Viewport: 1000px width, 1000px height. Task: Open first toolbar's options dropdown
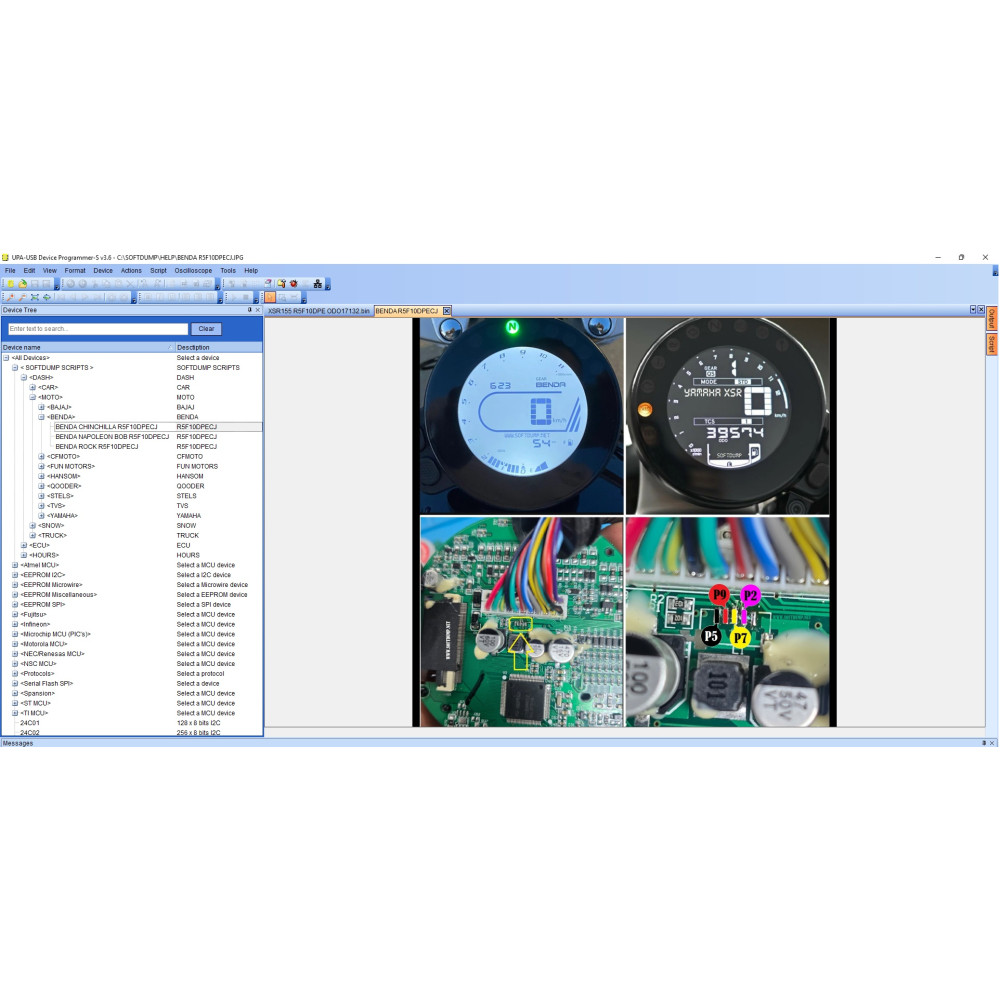pyautogui.click(x=57, y=286)
